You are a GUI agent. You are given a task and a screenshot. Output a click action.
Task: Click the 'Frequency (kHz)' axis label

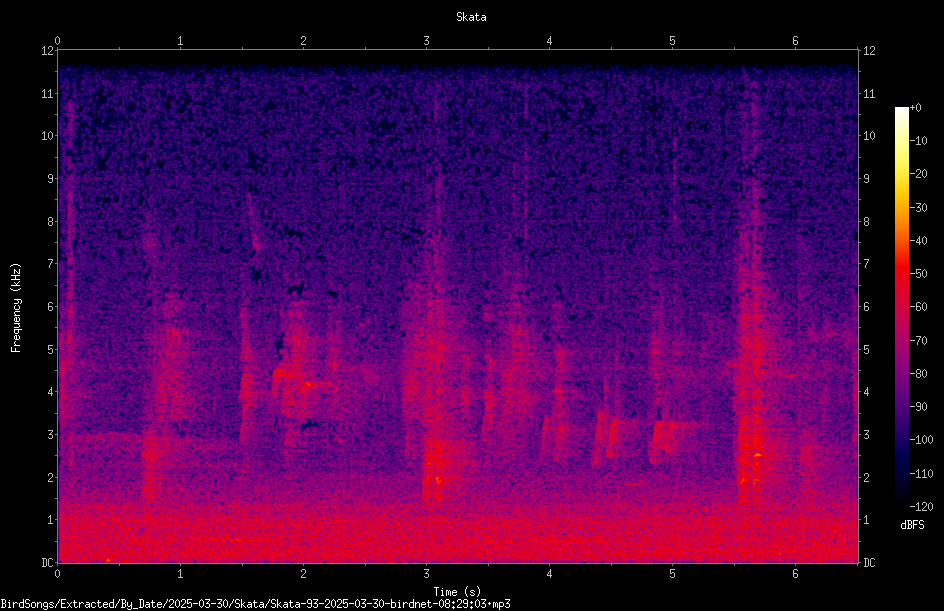click(16, 307)
